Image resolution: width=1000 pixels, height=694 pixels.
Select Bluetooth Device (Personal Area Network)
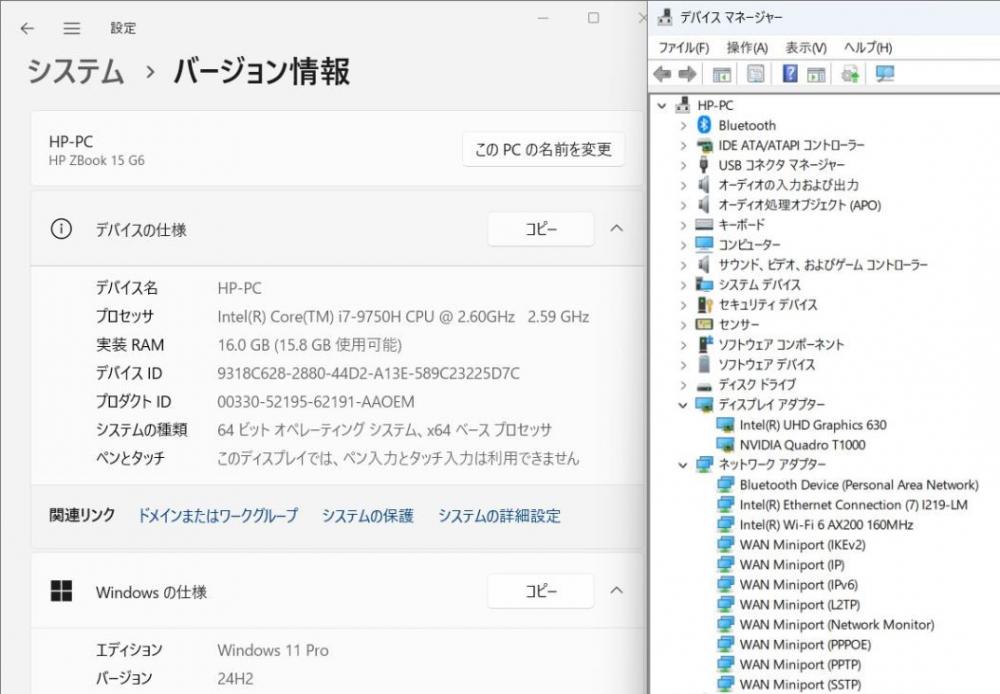click(x=858, y=485)
